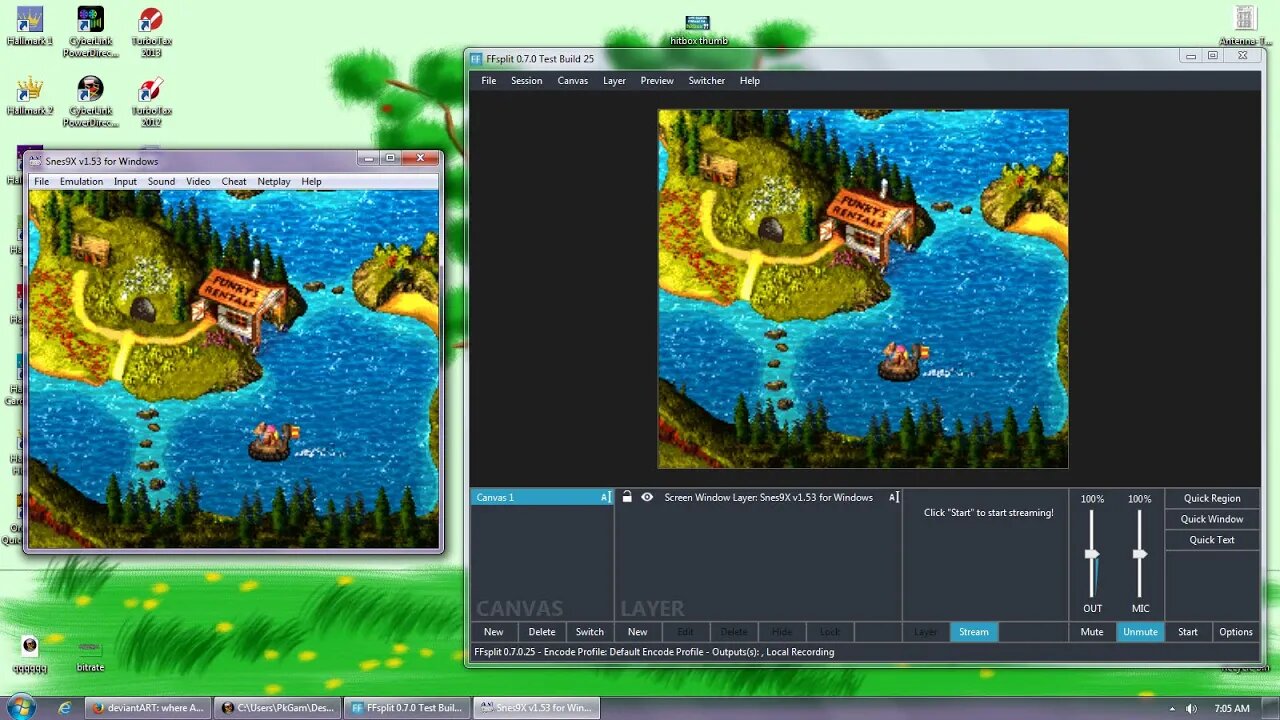Click the system tray volume speaker icon
The height and width of the screenshot is (720, 1280).
pyautogui.click(x=1191, y=708)
